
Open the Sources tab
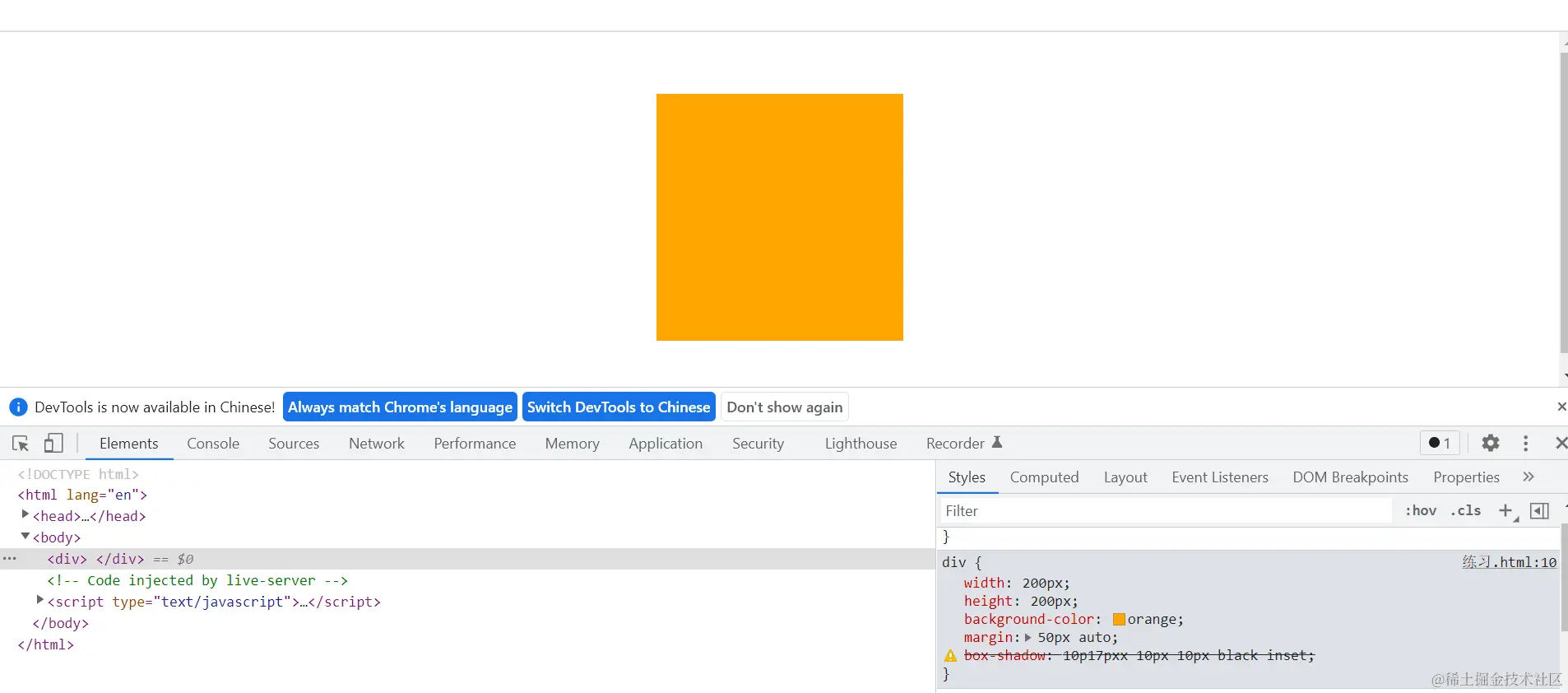coord(294,444)
